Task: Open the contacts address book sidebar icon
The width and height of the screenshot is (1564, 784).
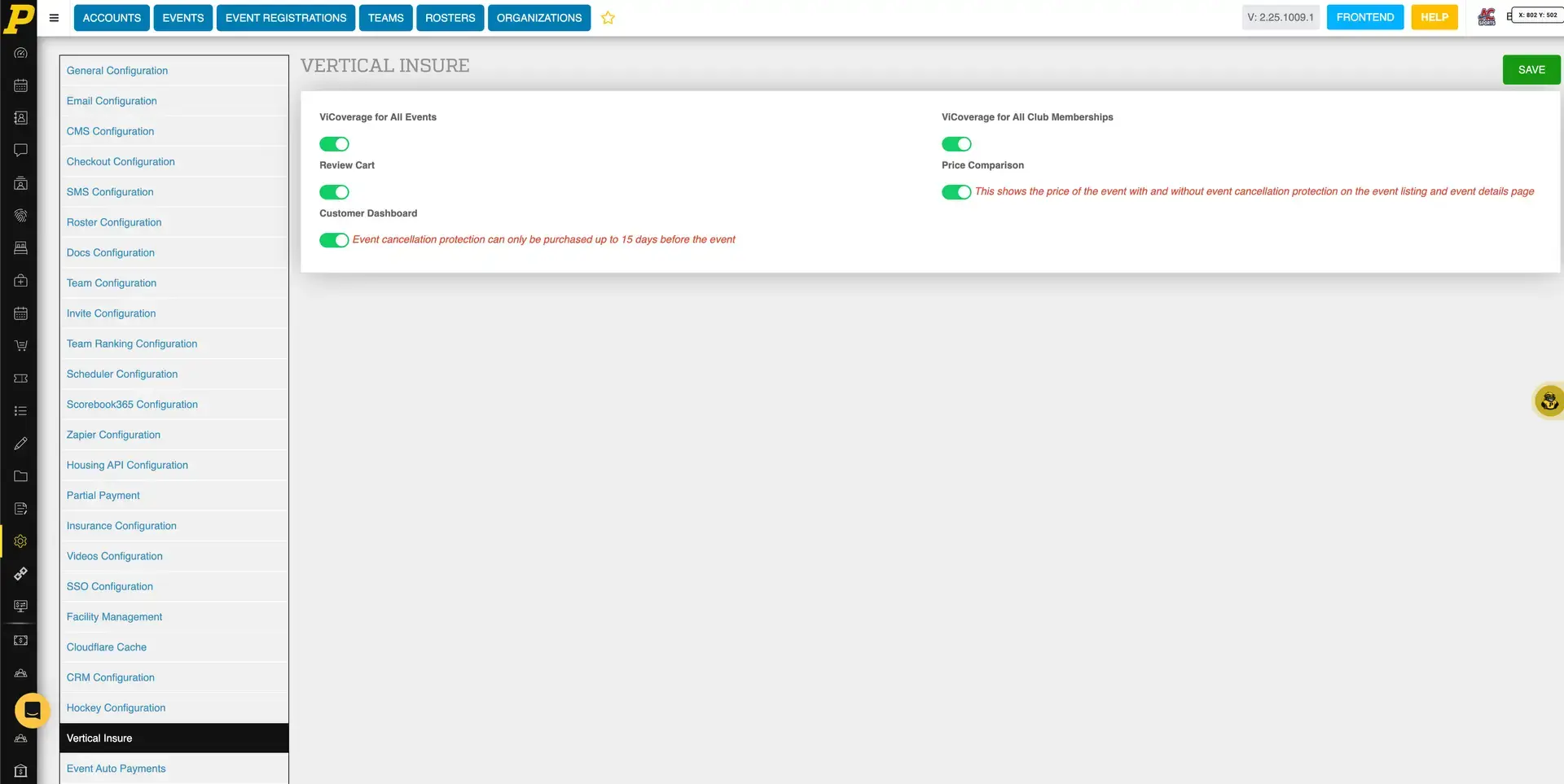Action: coord(20,118)
